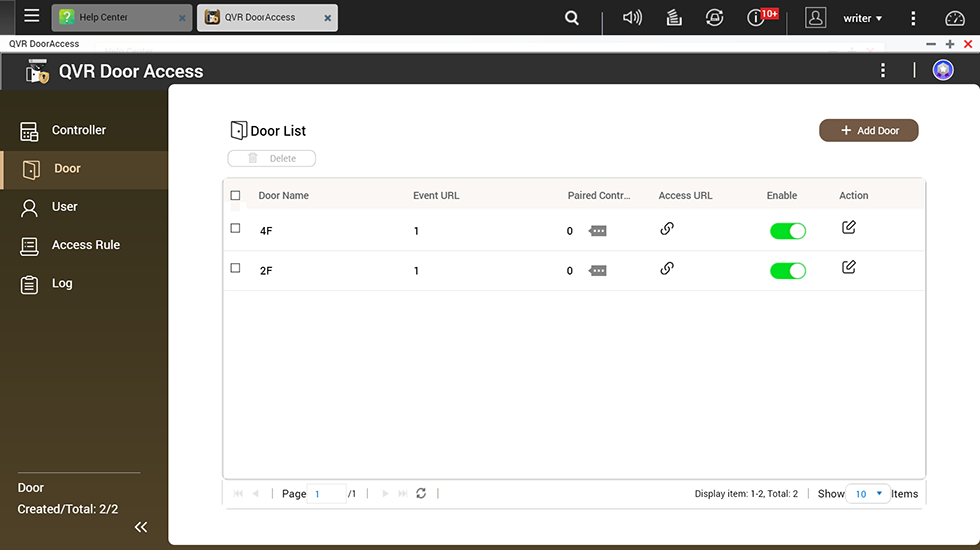Turn off the 2F door enable toggle
Image resolution: width=980 pixels, height=550 pixels.
(x=787, y=270)
